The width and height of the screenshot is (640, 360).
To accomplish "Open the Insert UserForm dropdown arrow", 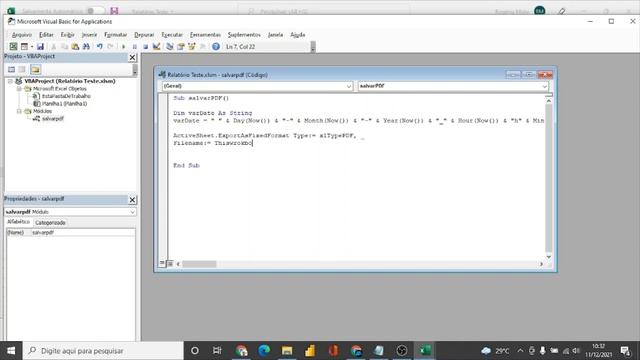I will tap(31, 47).
